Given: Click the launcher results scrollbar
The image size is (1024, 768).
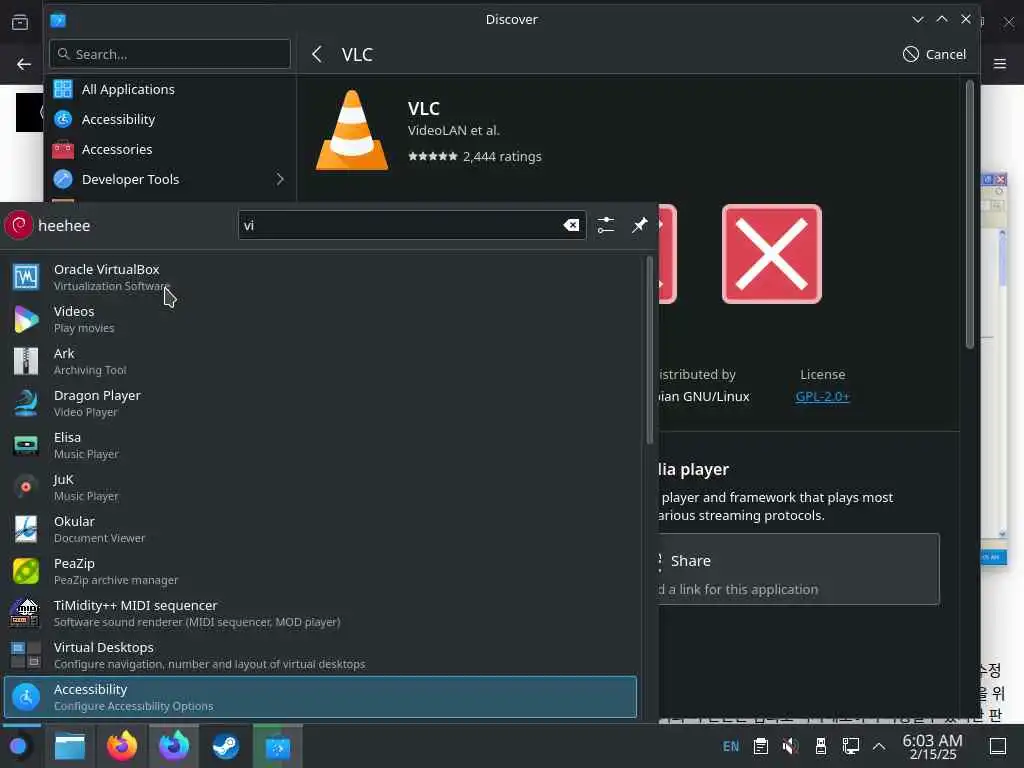Looking at the screenshot, I should point(649,351).
